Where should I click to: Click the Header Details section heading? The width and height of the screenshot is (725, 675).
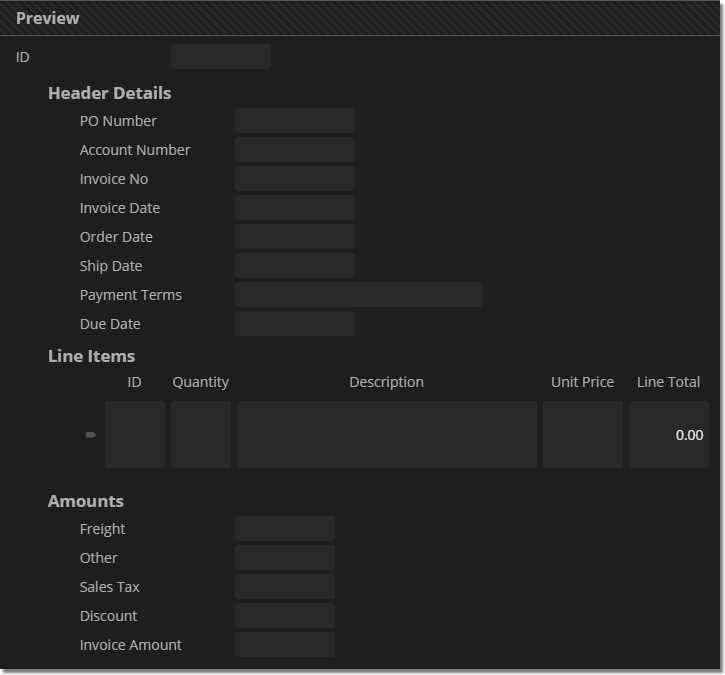[110, 93]
